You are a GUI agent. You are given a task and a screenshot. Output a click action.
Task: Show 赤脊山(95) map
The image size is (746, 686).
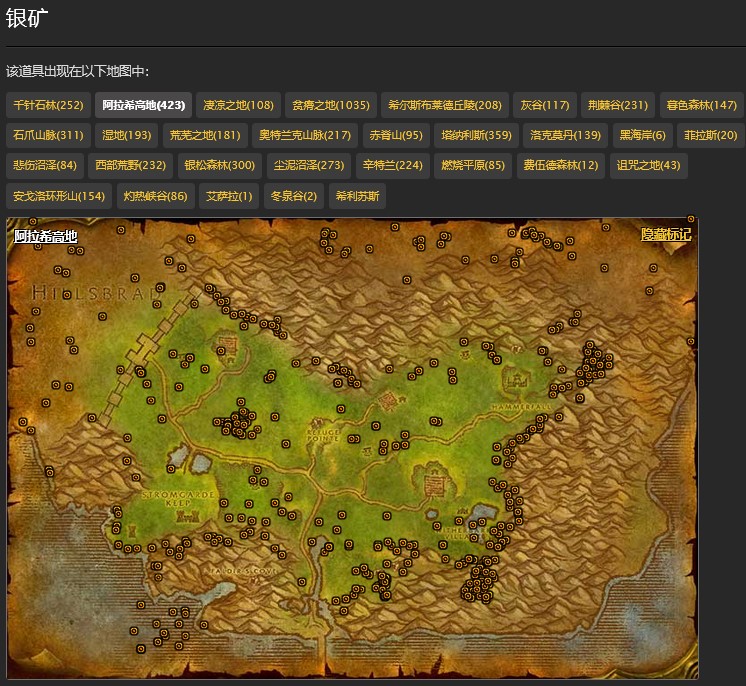pos(396,135)
